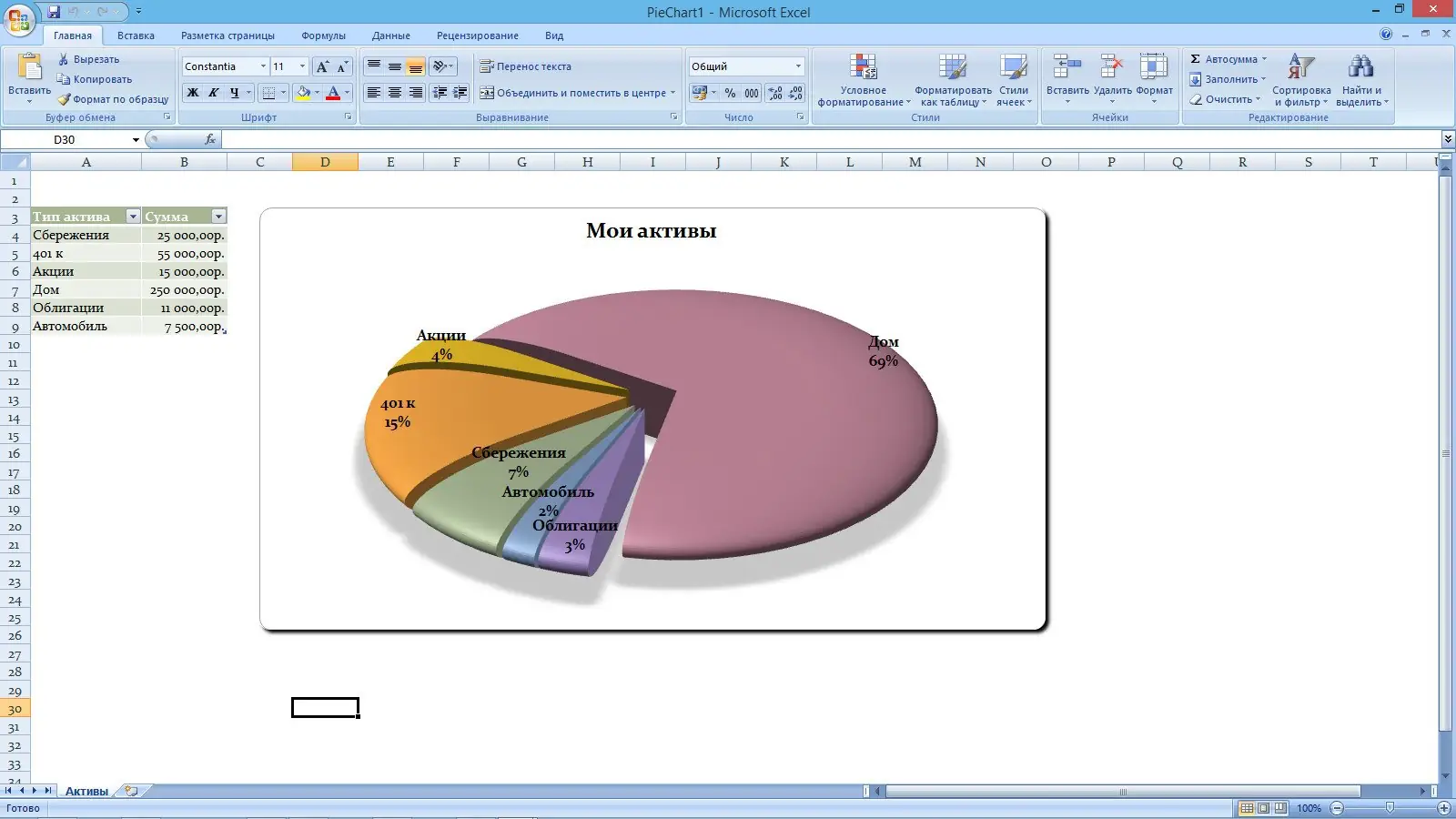The image size is (1456, 819).
Task: Toggle underline formatting (Ч)
Action: tap(235, 93)
